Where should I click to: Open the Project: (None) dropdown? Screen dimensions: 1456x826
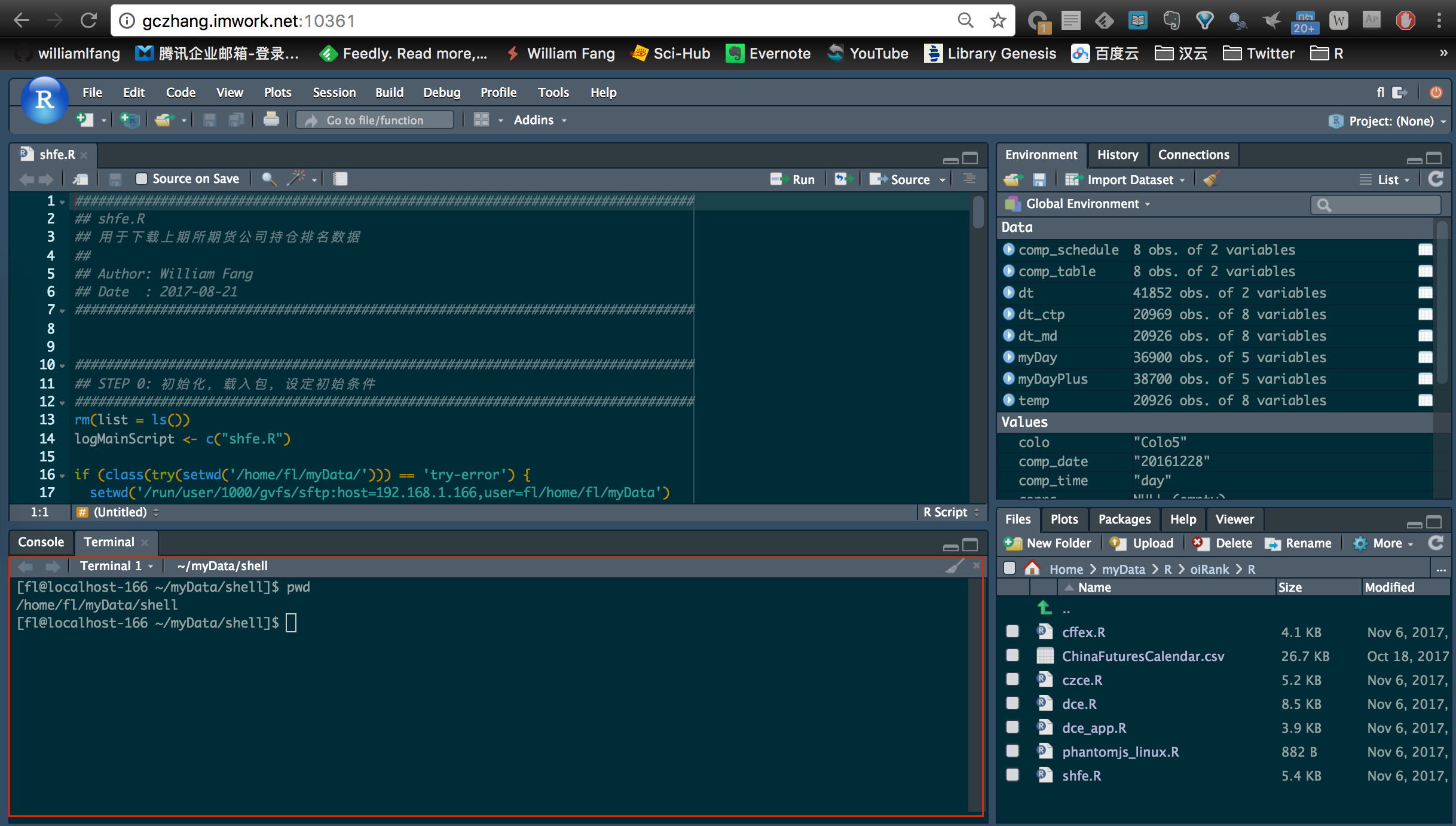point(1387,121)
